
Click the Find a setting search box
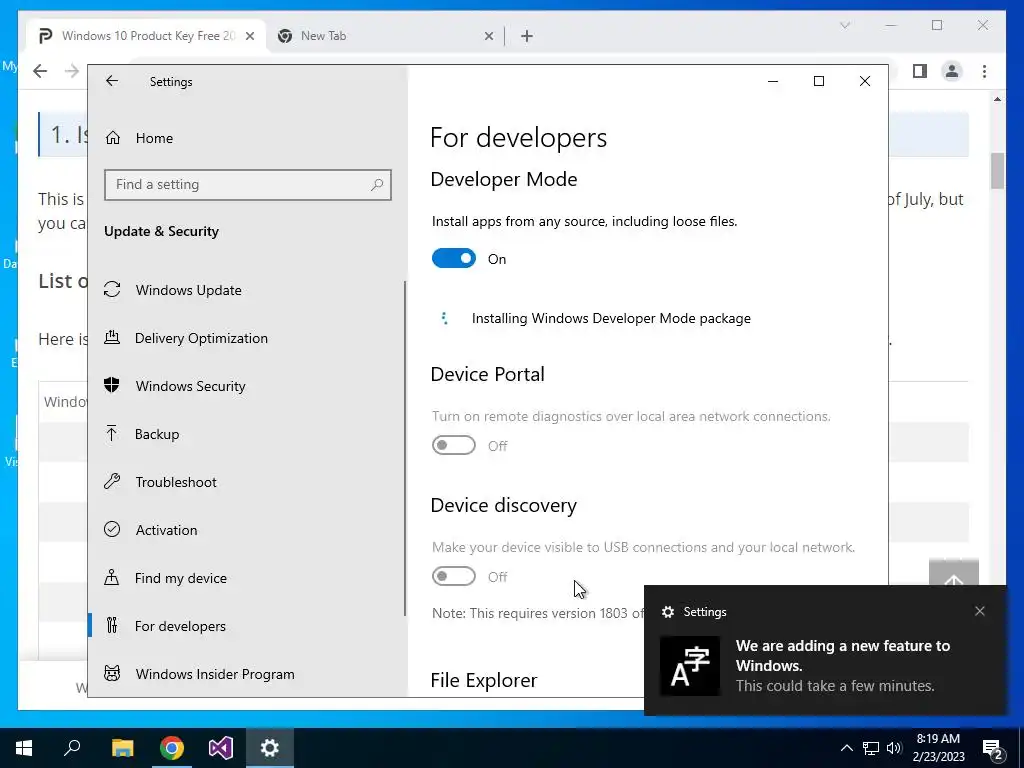tap(248, 185)
